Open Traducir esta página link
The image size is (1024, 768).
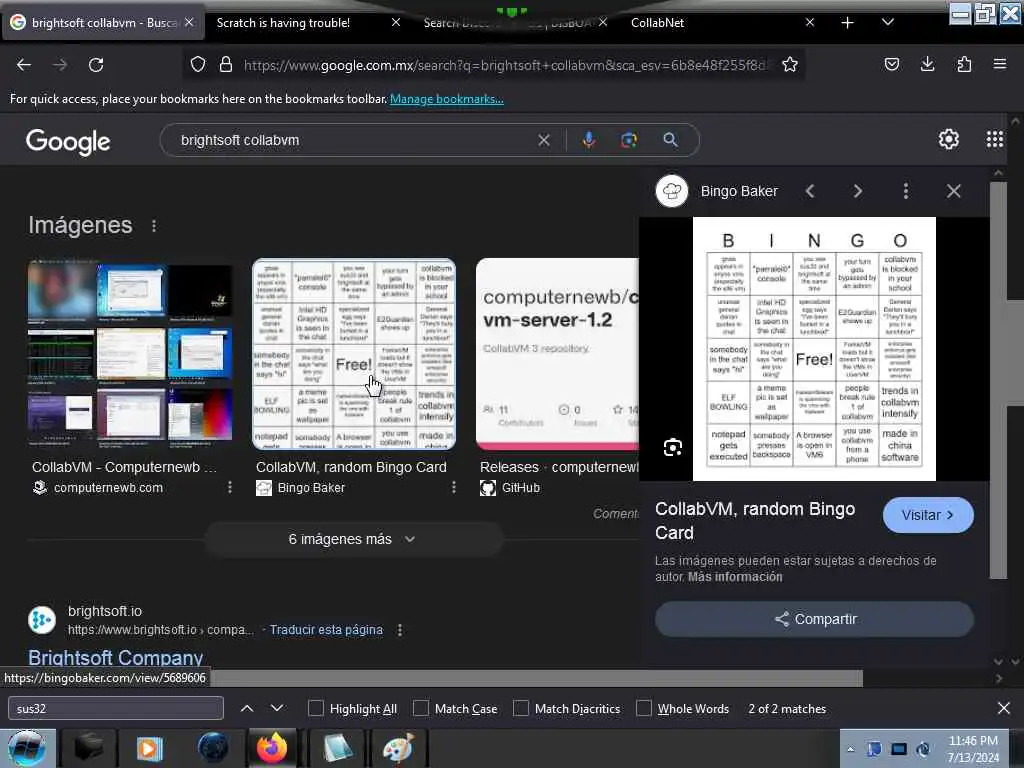click(326, 630)
